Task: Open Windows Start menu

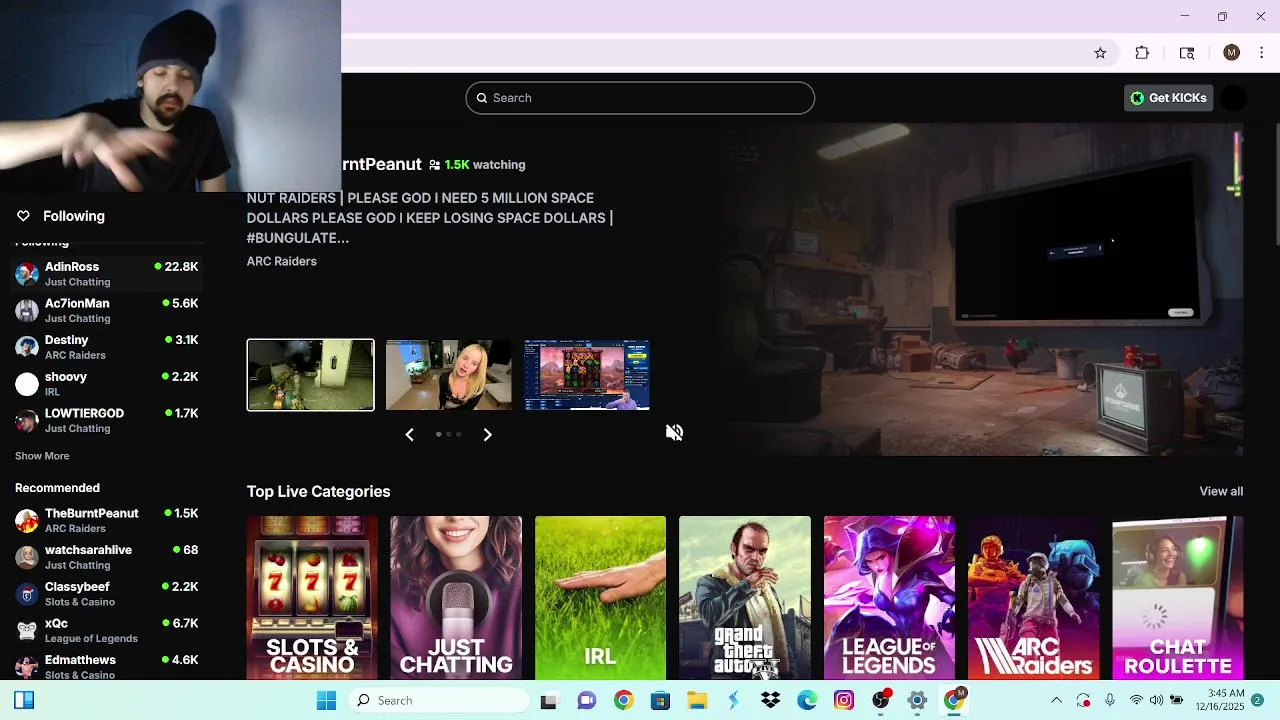Action: (x=326, y=700)
